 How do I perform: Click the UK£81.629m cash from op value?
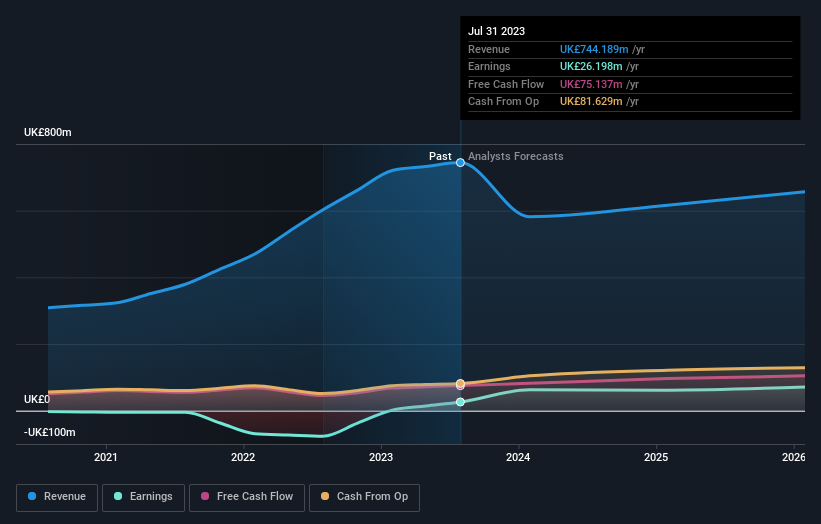(591, 102)
